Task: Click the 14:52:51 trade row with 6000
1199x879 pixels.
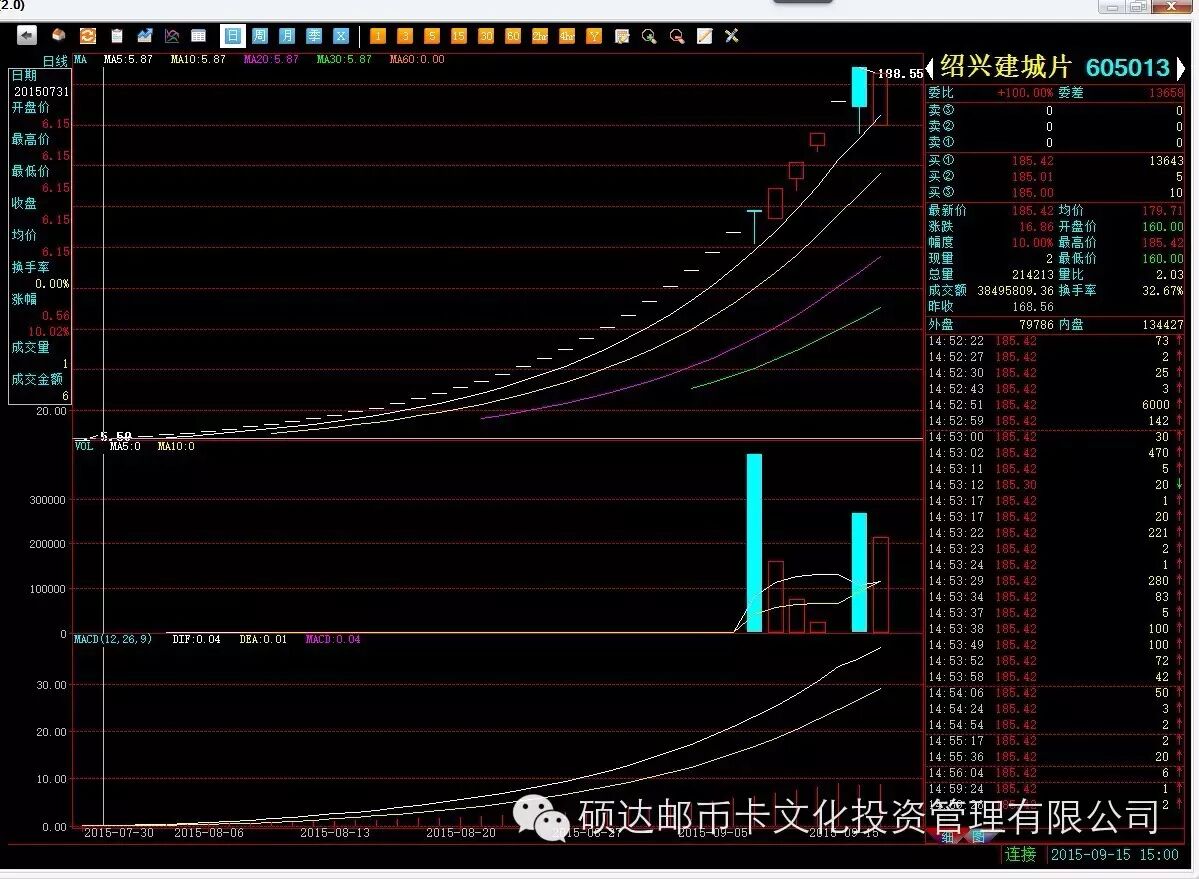Action: 1055,405
